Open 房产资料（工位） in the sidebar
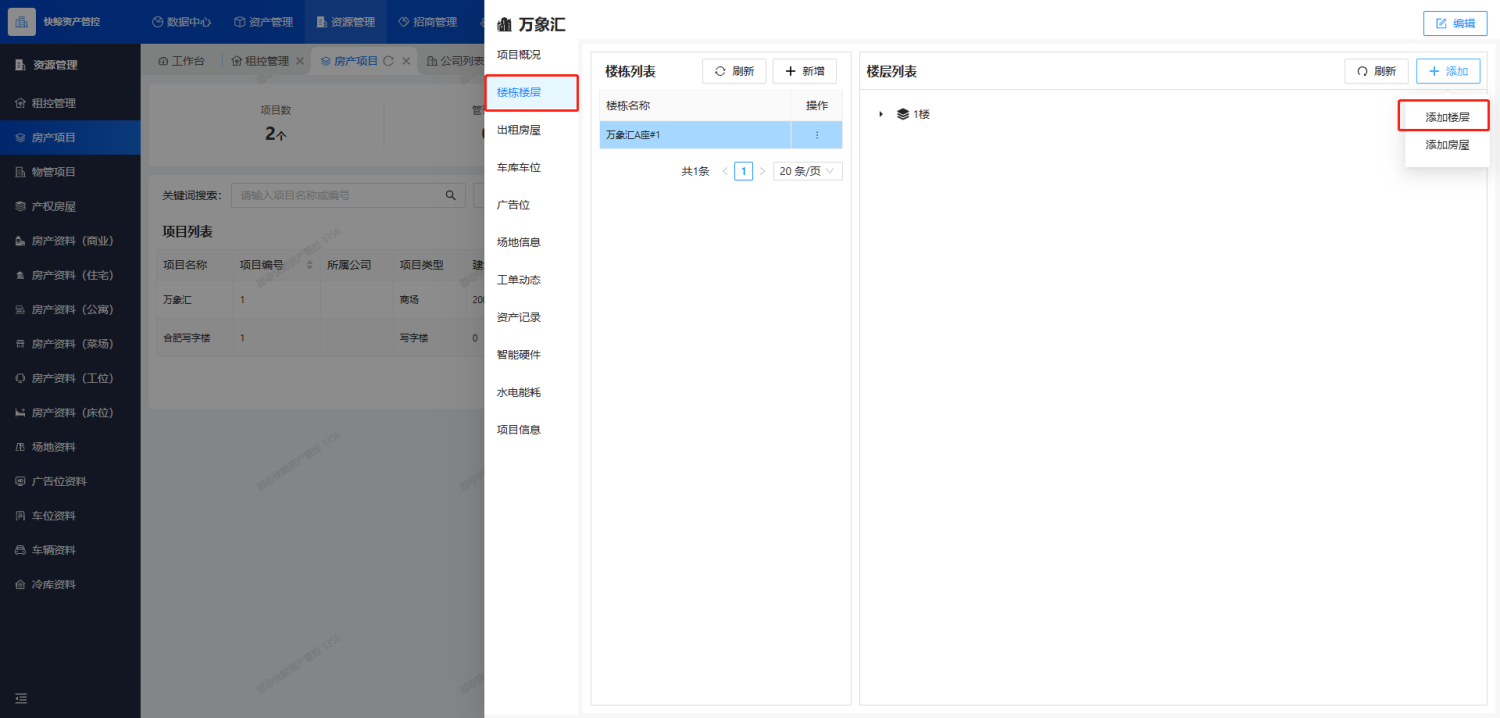1500x718 pixels. pyautogui.click(x=70, y=378)
